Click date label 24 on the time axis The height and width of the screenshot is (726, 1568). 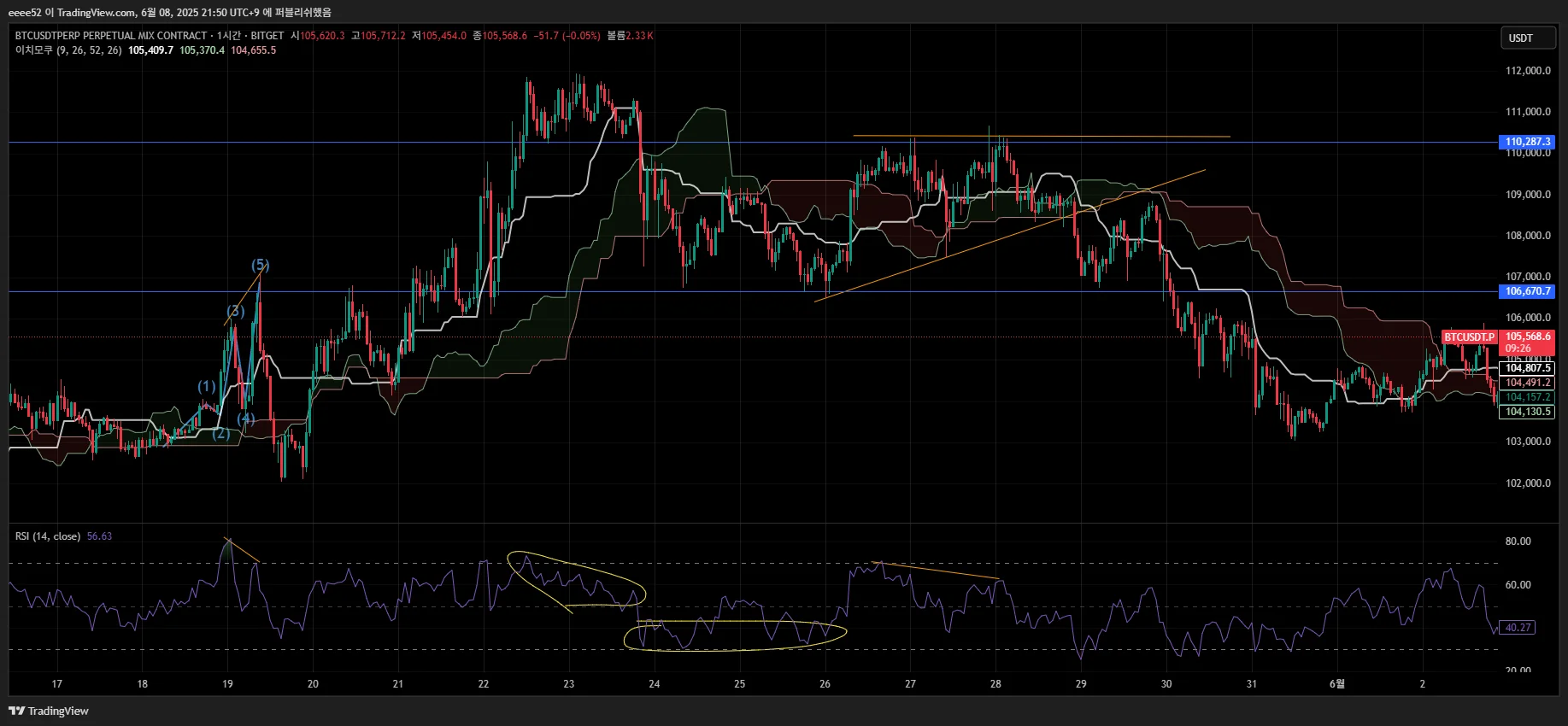[655, 684]
